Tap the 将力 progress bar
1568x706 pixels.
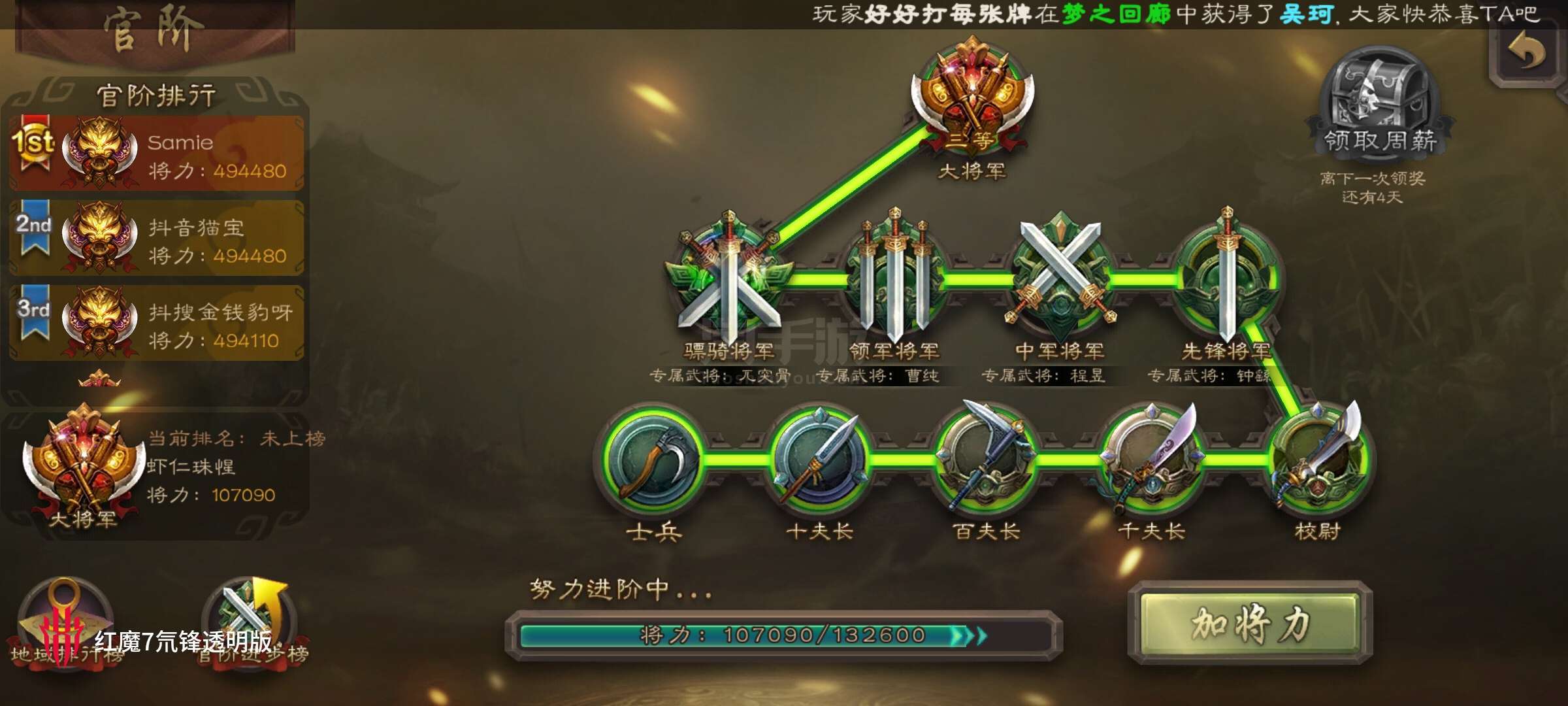(x=784, y=635)
